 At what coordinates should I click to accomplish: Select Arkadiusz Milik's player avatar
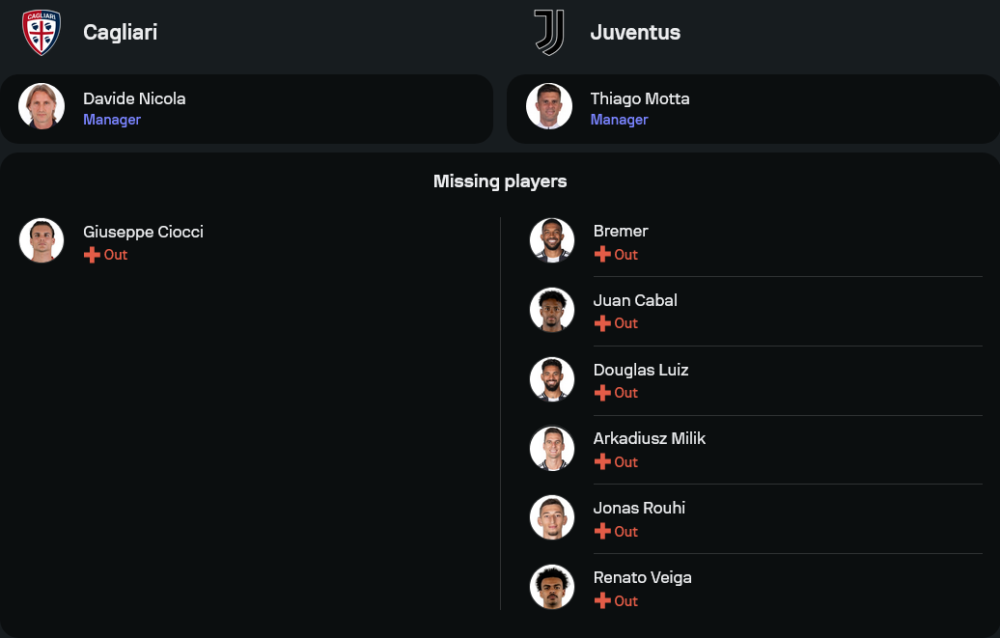552,449
